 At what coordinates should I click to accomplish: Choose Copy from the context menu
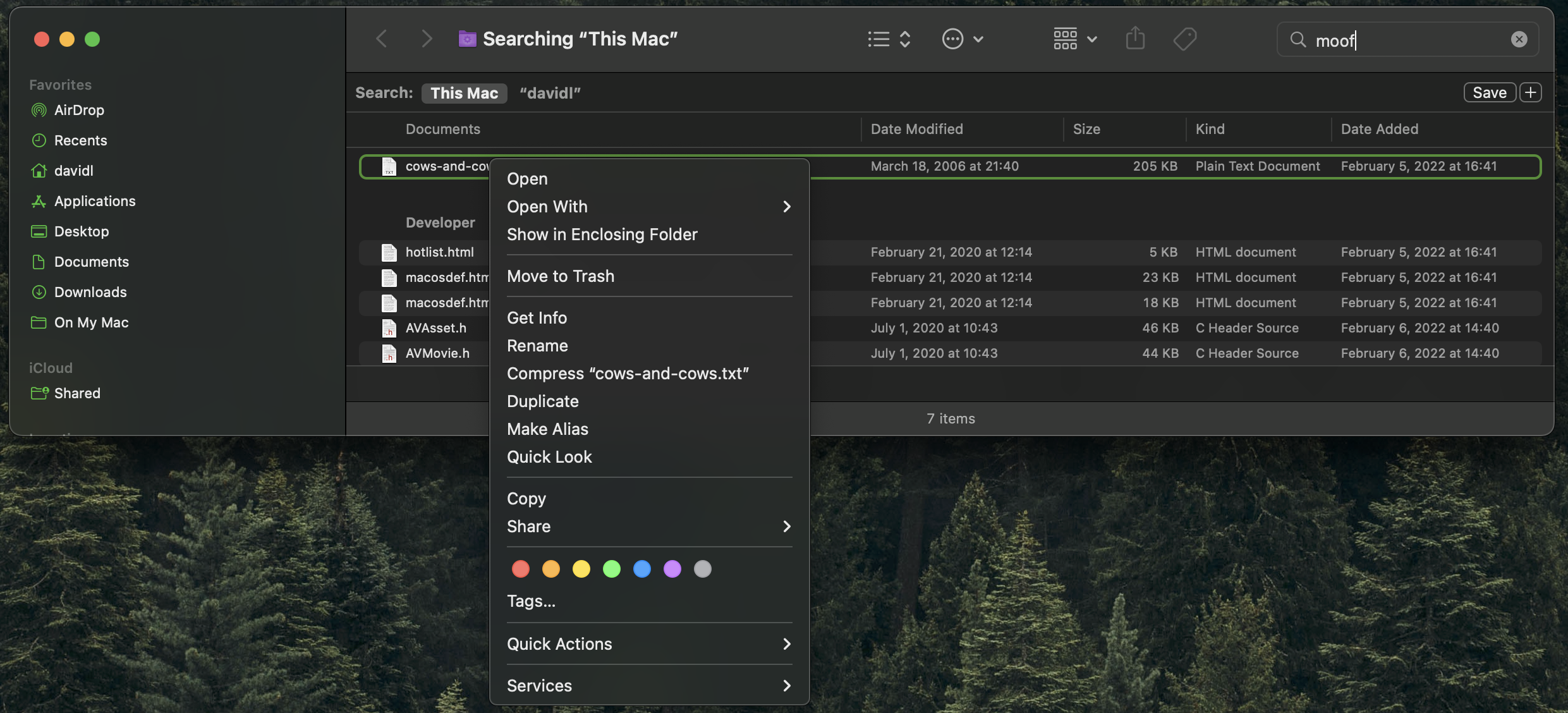649,499
